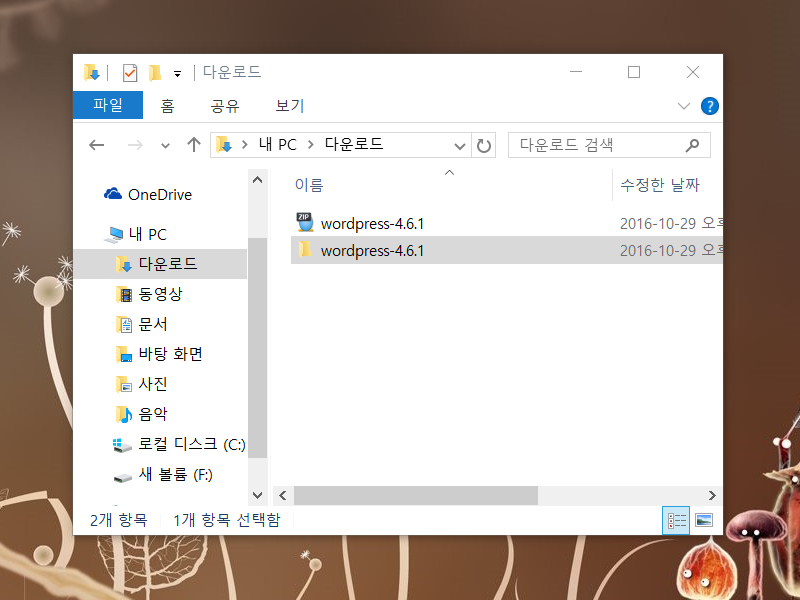800x600 pixels.
Task: Click the 다운로드 breadcrumb in address bar
Action: pyautogui.click(x=354, y=144)
